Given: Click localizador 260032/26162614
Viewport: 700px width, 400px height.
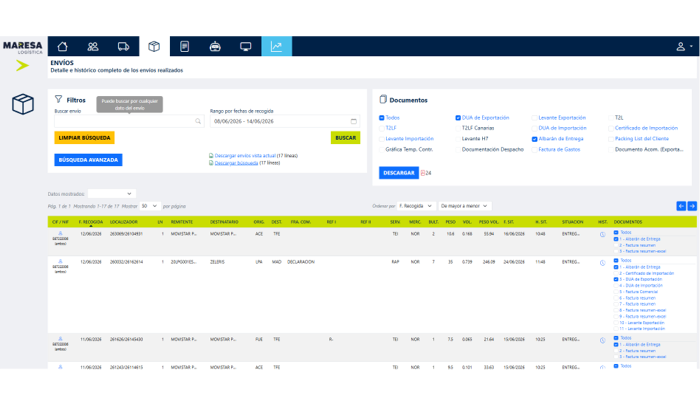Looking at the screenshot, I should (126, 262).
